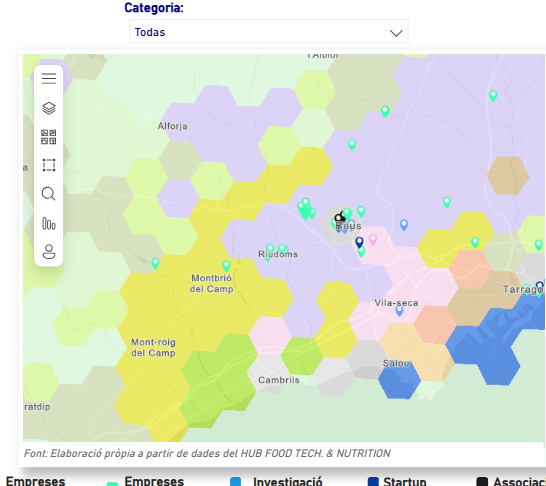
Task: Click the blue hexagon below Salou
Action: [x=399, y=381]
